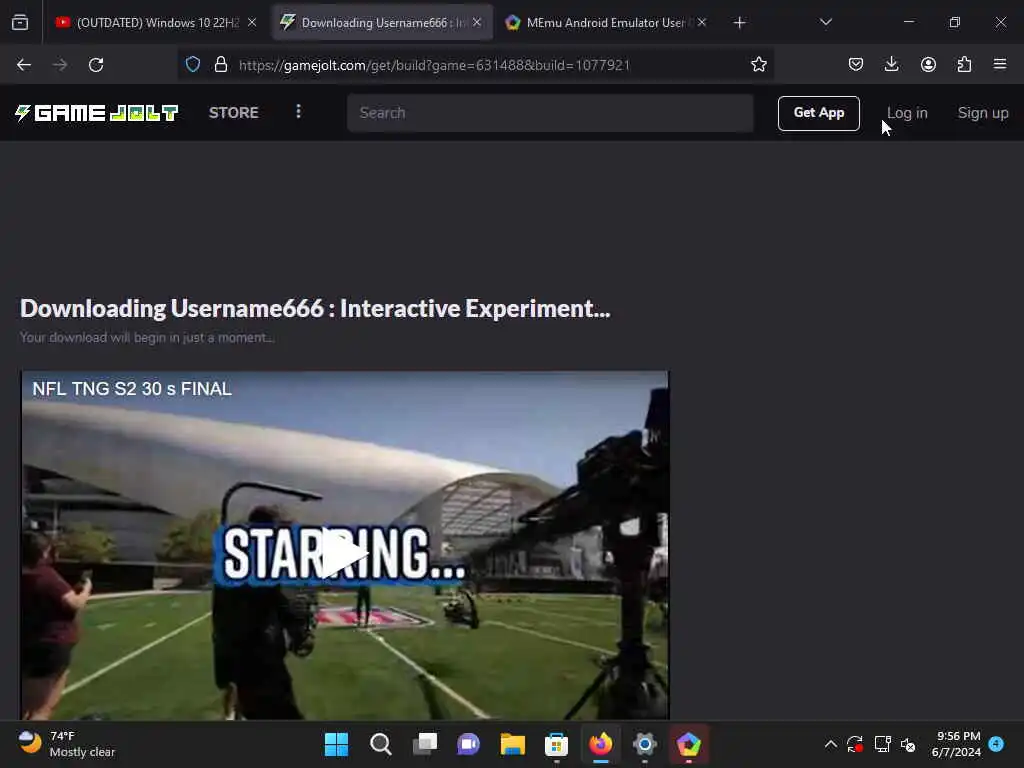Screen dimensions: 1024x768
Task: Click the sync status tray icon
Action: click(x=855, y=744)
